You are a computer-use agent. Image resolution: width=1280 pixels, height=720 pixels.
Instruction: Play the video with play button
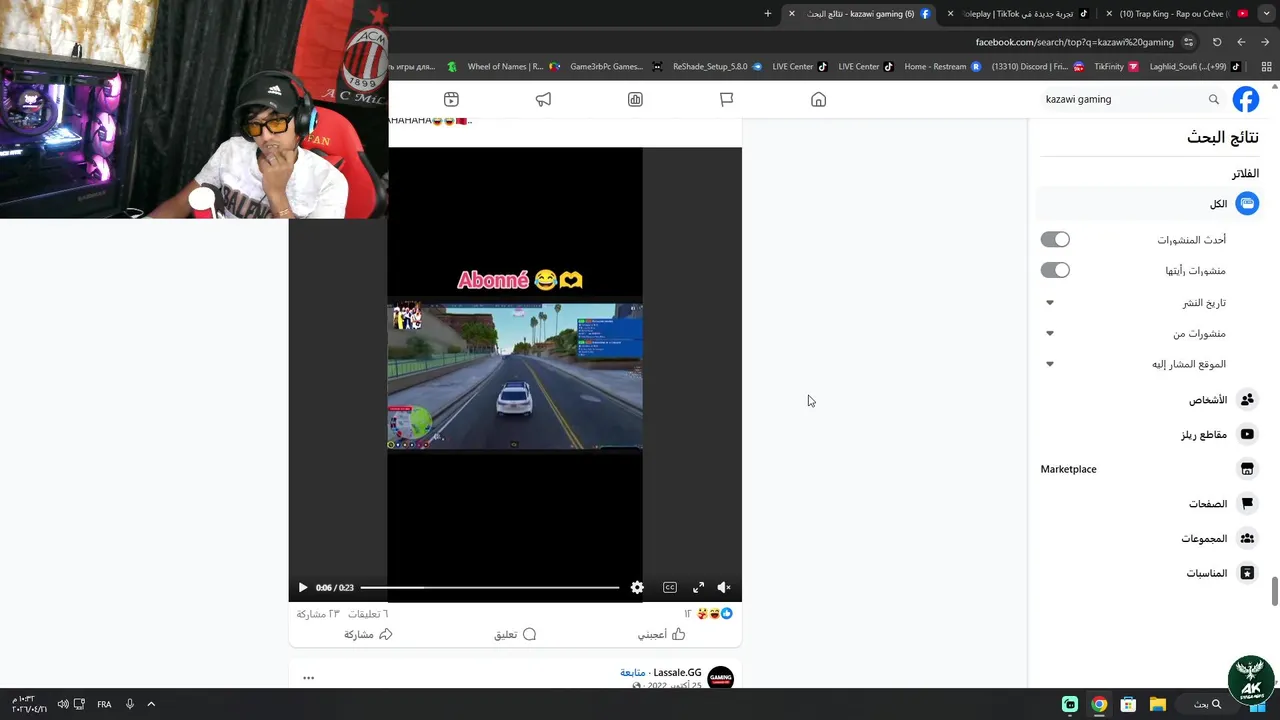click(x=303, y=588)
